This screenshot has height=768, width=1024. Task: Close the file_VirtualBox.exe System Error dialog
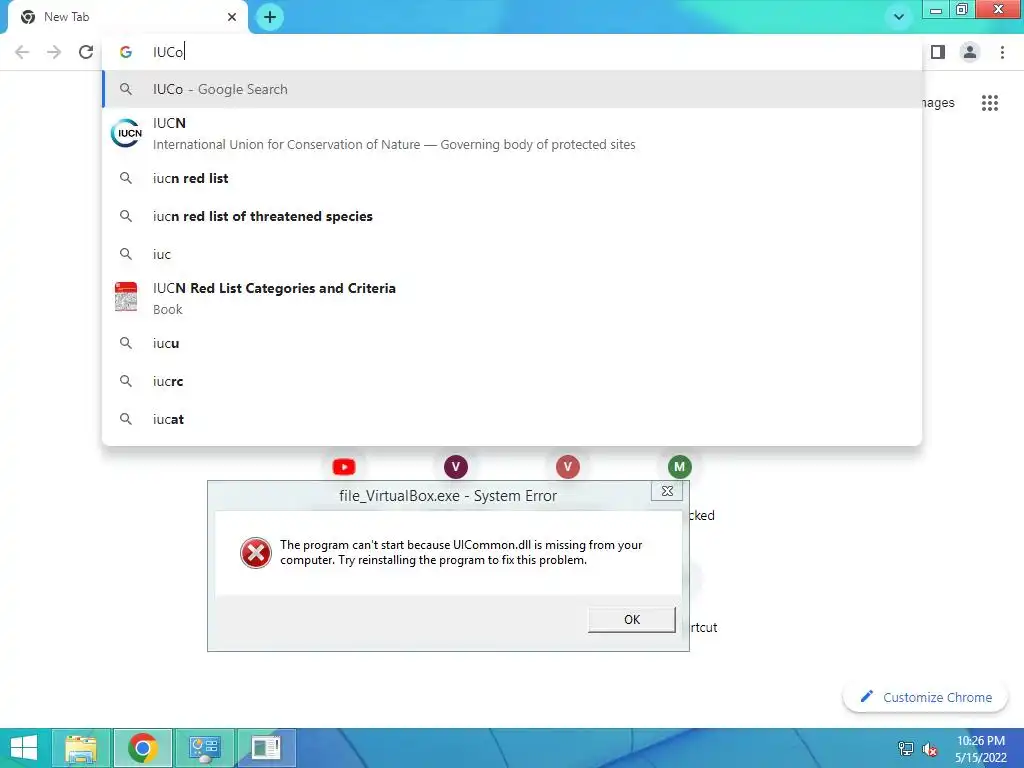(667, 491)
